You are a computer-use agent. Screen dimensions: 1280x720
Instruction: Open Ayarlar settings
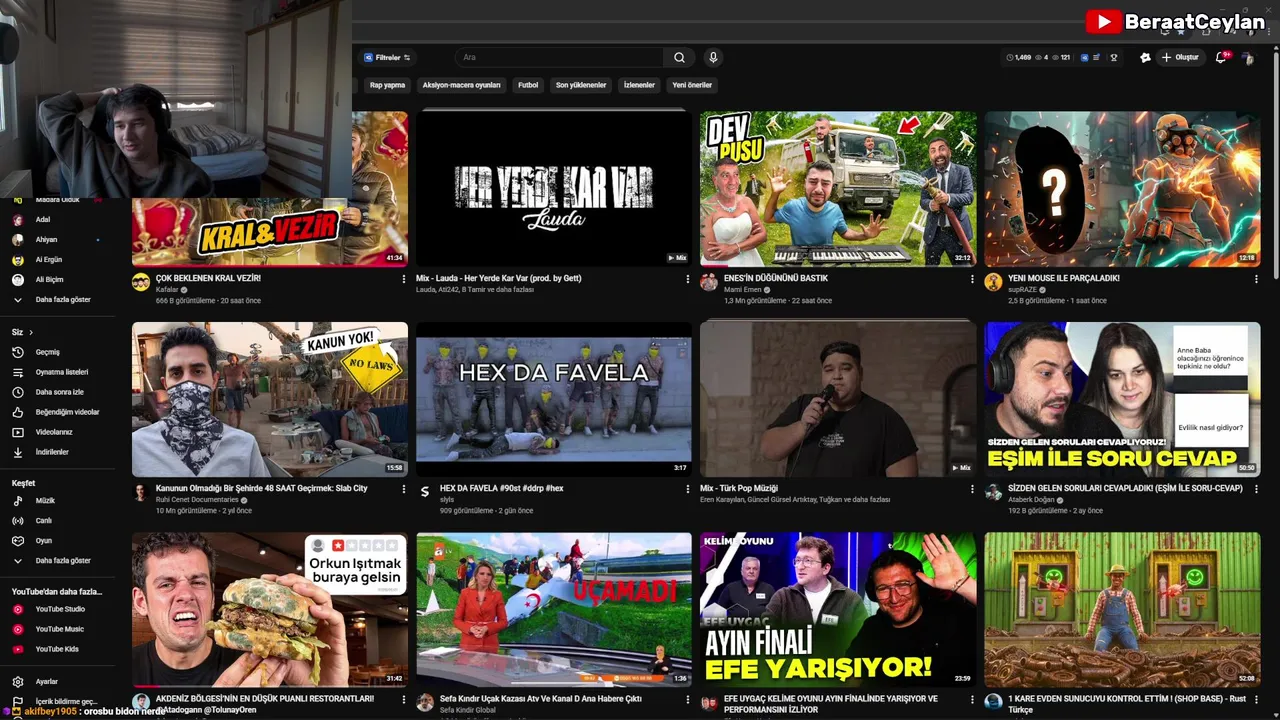point(46,681)
